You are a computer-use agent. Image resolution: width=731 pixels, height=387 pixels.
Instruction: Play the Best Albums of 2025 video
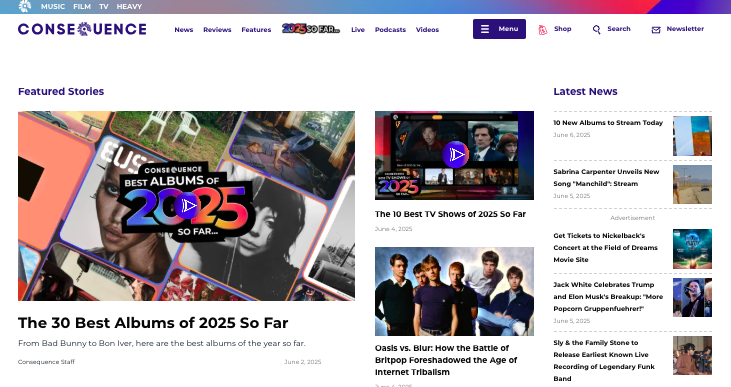coord(188,205)
